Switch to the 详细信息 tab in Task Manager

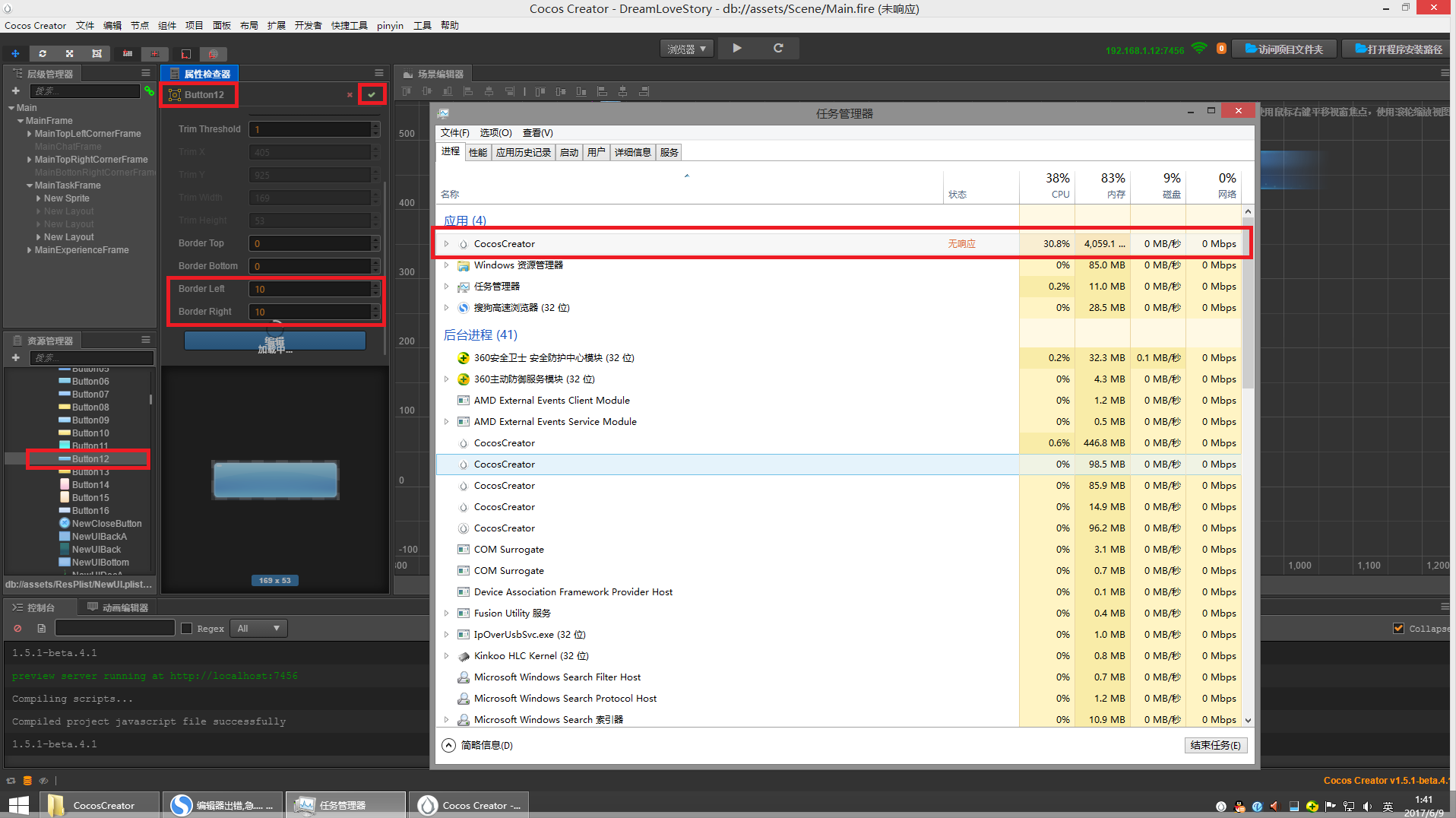[x=633, y=152]
